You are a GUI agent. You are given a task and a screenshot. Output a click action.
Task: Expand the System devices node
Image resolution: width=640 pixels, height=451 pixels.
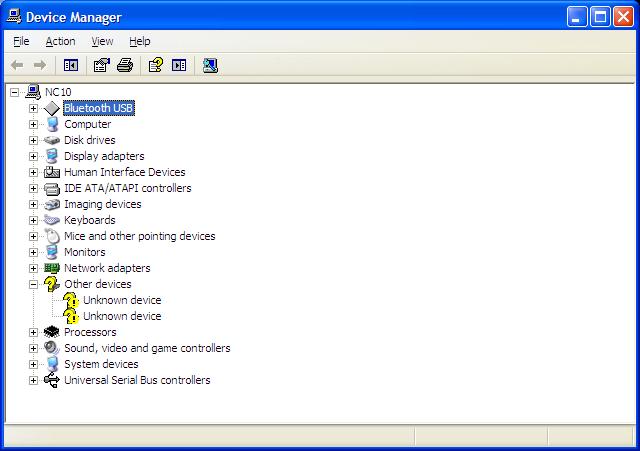click(x=33, y=364)
